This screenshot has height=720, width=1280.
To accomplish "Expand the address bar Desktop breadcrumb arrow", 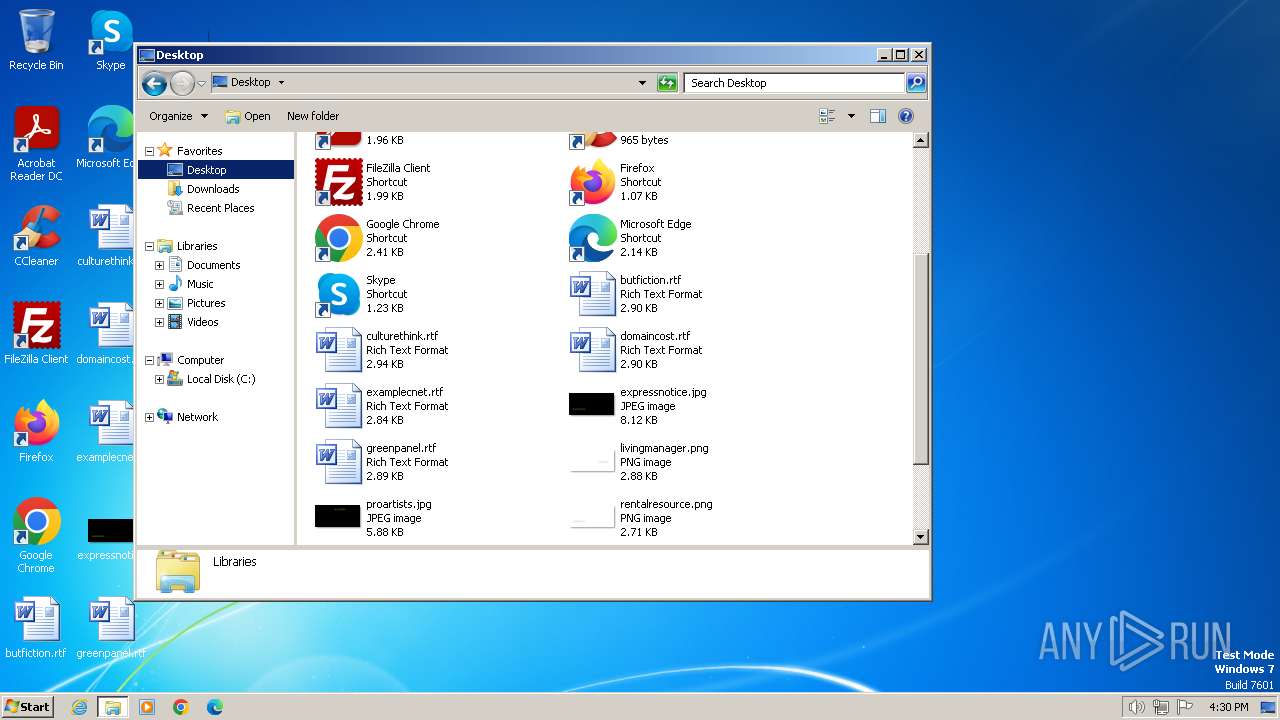I will 281,83.
